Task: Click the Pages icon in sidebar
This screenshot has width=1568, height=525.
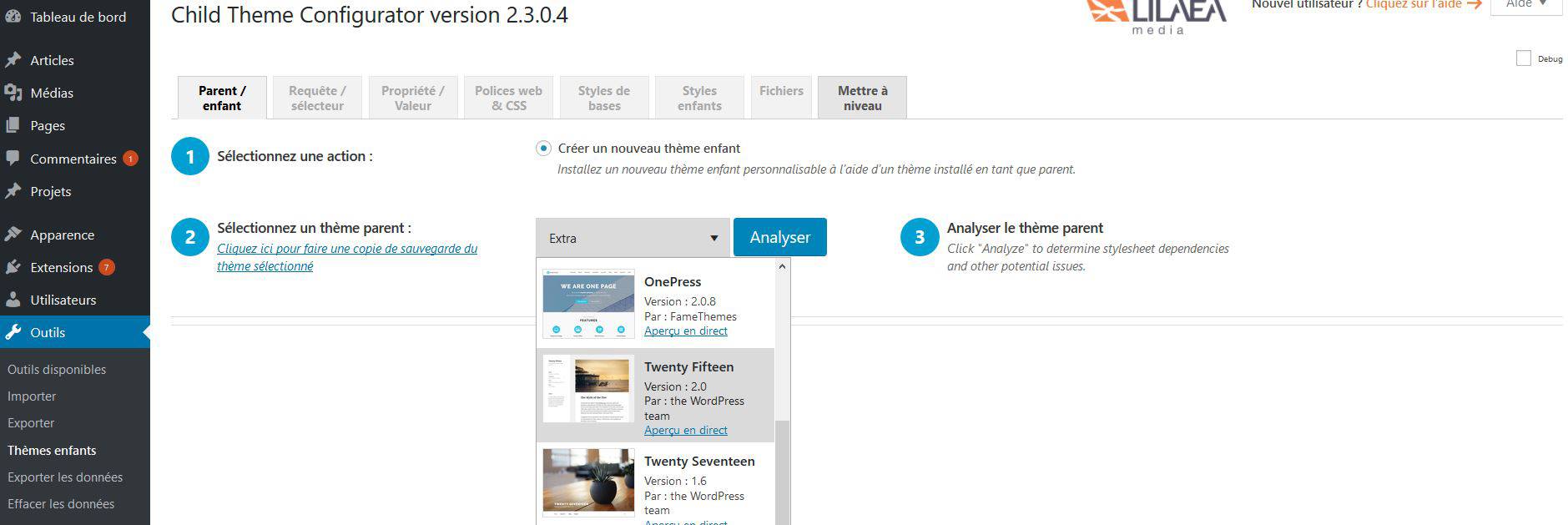Action: [x=13, y=125]
